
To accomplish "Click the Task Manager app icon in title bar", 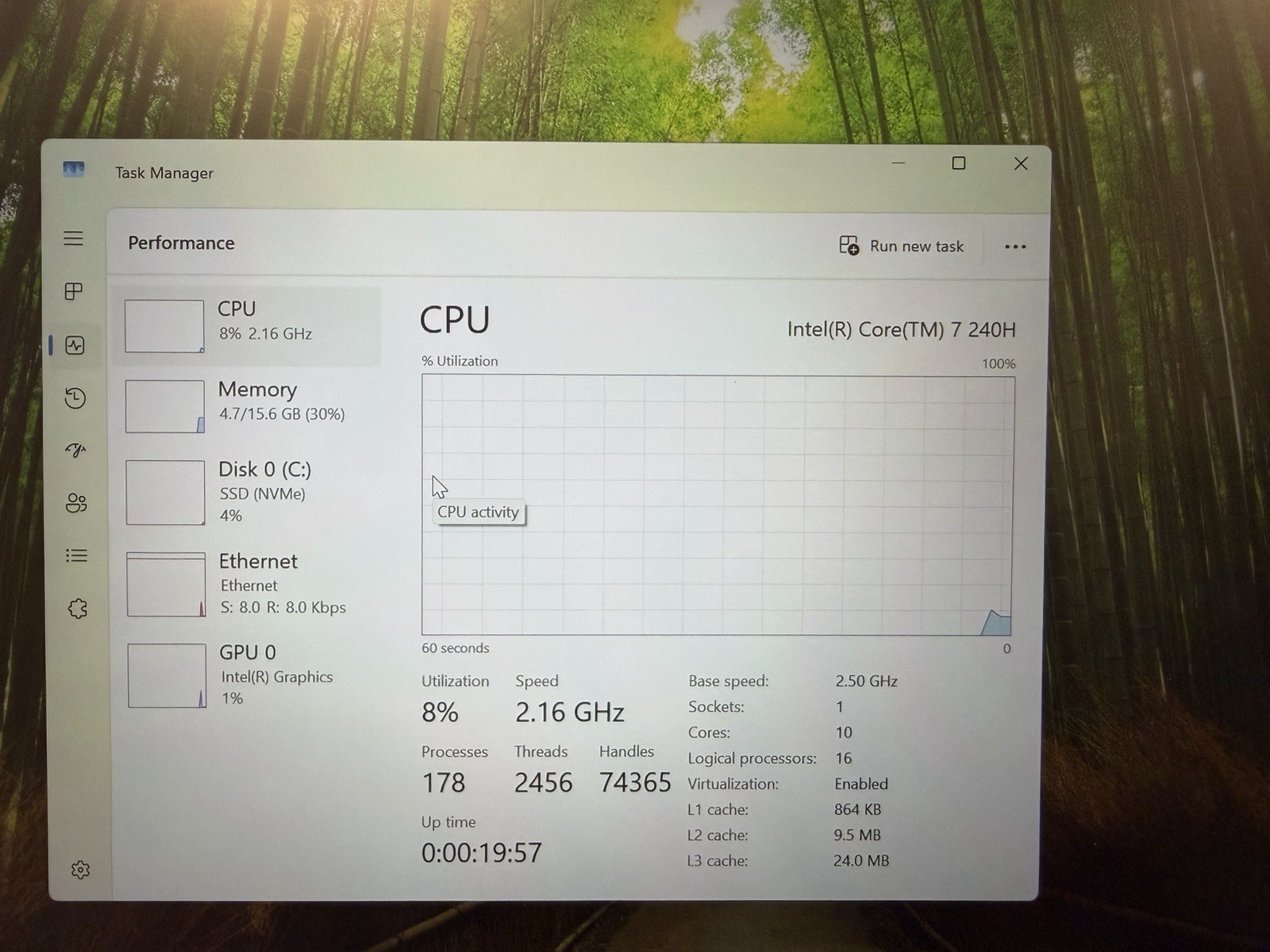I will 73,169.
